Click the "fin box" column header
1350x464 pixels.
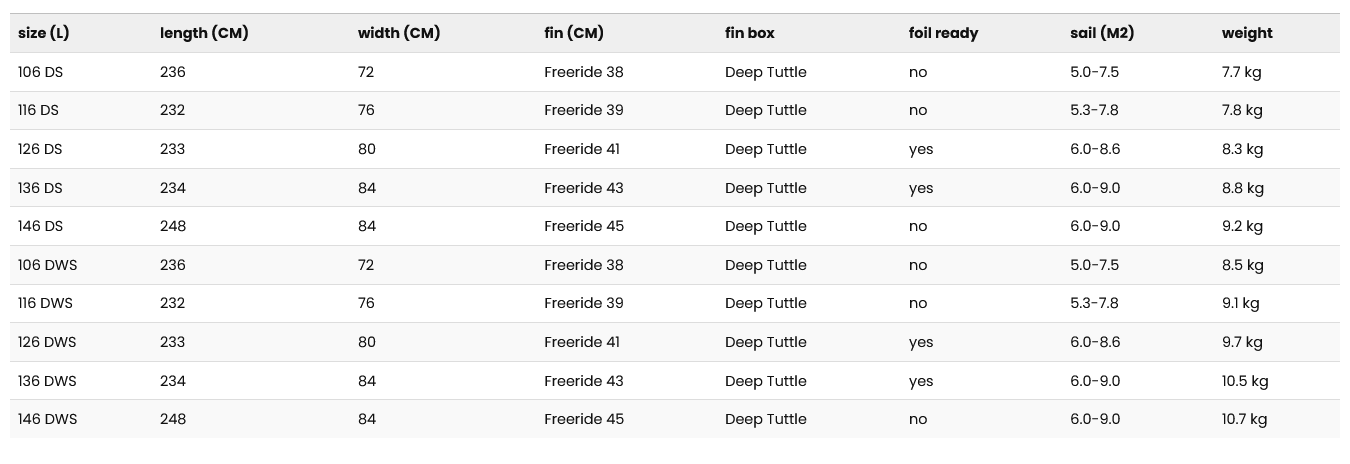(750, 33)
